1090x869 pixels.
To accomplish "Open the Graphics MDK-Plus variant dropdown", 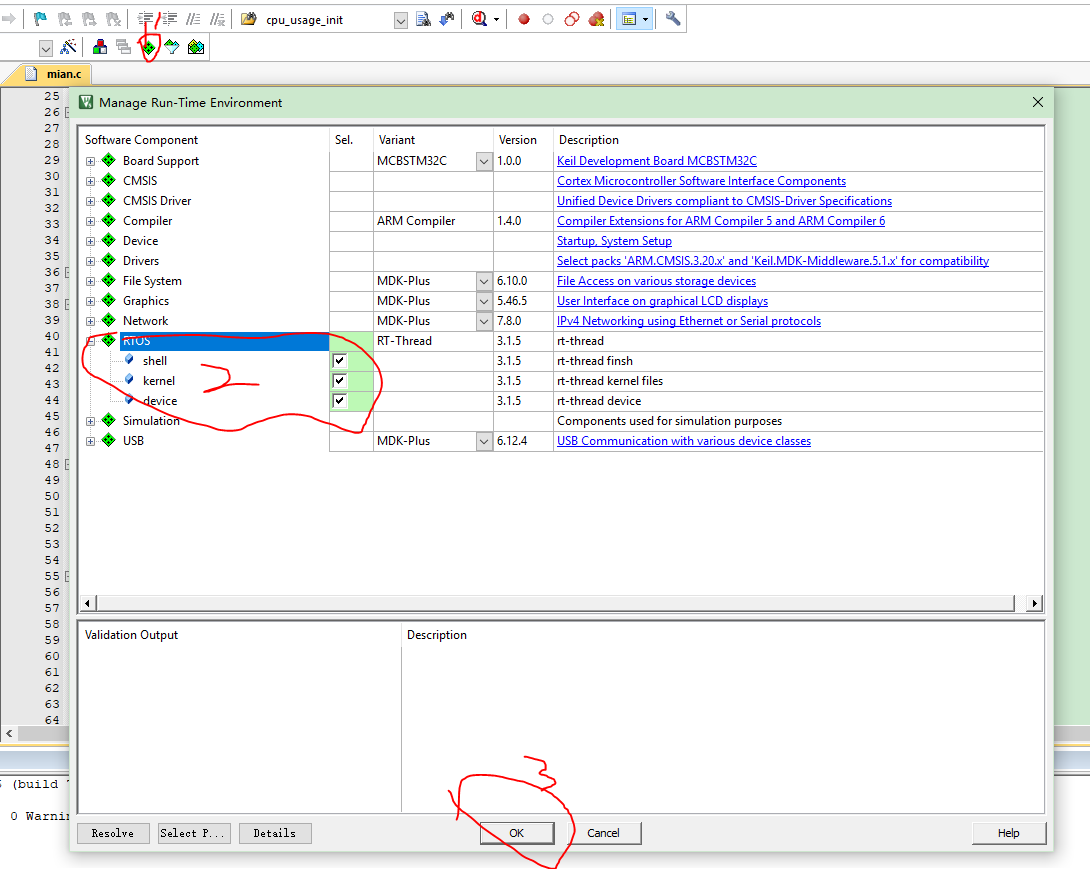I will (484, 302).
